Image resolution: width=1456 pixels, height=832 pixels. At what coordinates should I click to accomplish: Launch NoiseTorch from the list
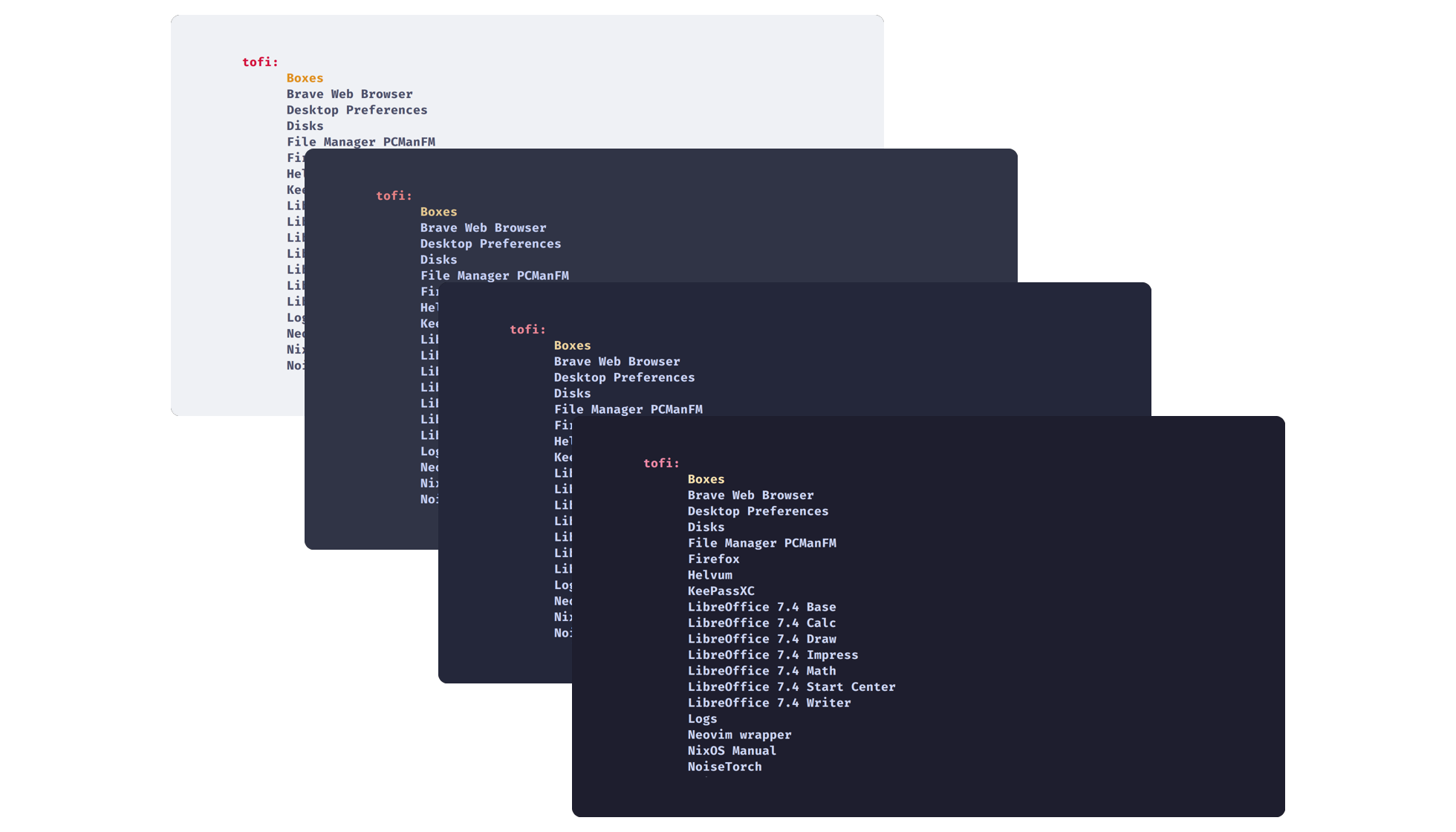(x=724, y=767)
